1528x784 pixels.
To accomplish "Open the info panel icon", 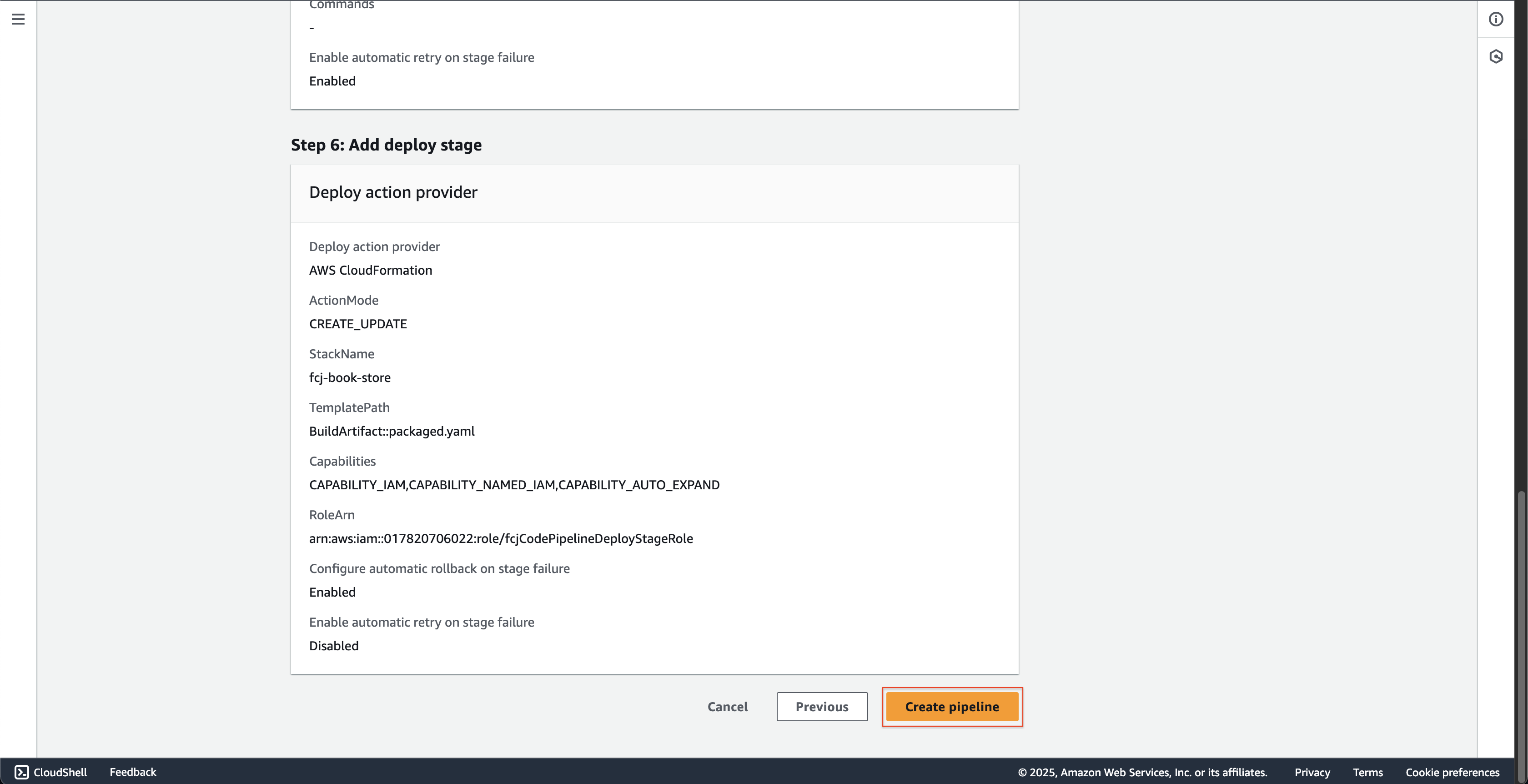I will [x=1496, y=19].
